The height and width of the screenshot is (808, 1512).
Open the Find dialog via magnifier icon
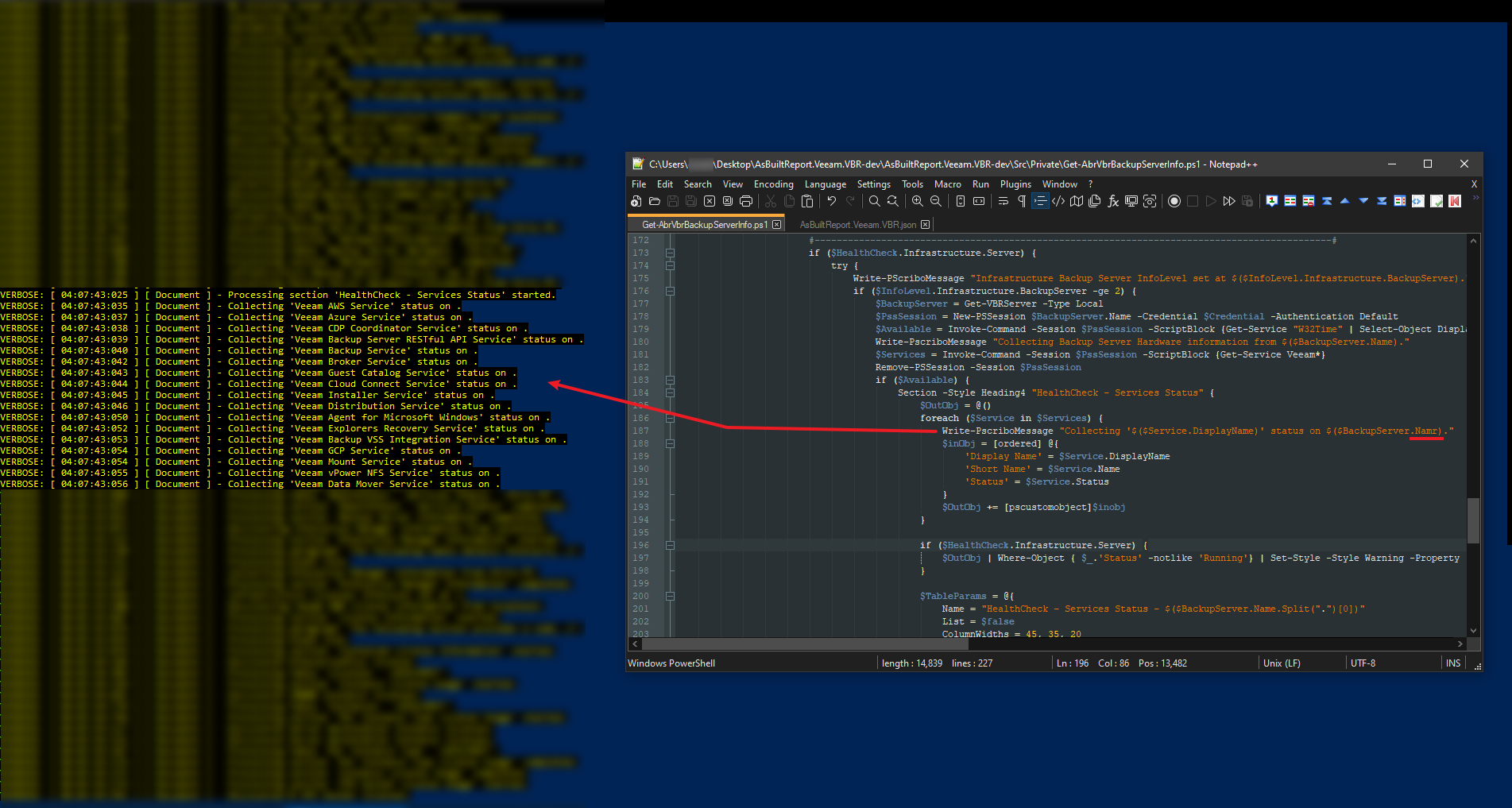coord(874,201)
